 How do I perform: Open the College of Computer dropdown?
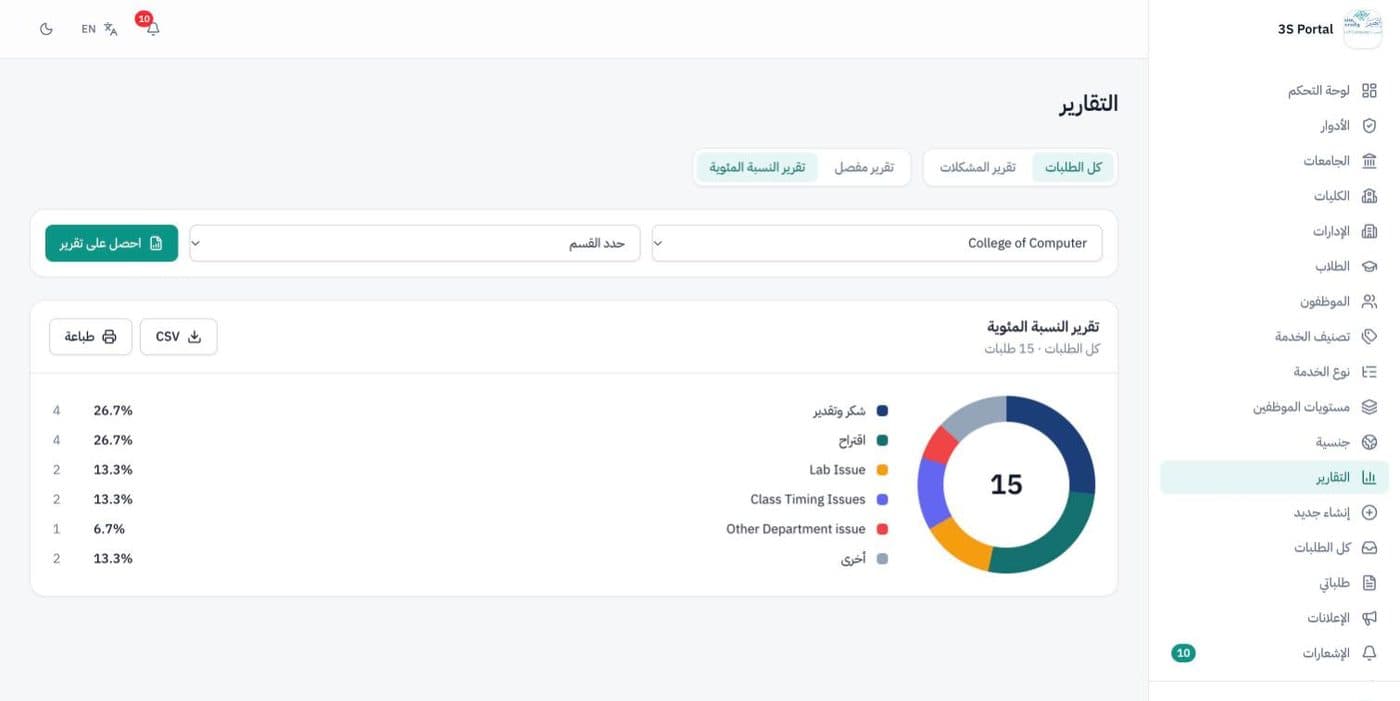(x=877, y=243)
